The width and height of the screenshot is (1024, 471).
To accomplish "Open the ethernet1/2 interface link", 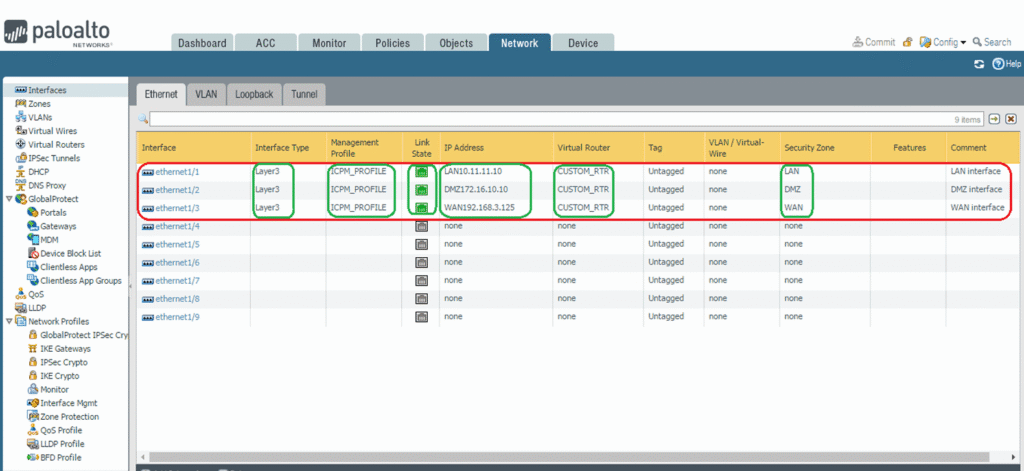I will [x=177, y=189].
